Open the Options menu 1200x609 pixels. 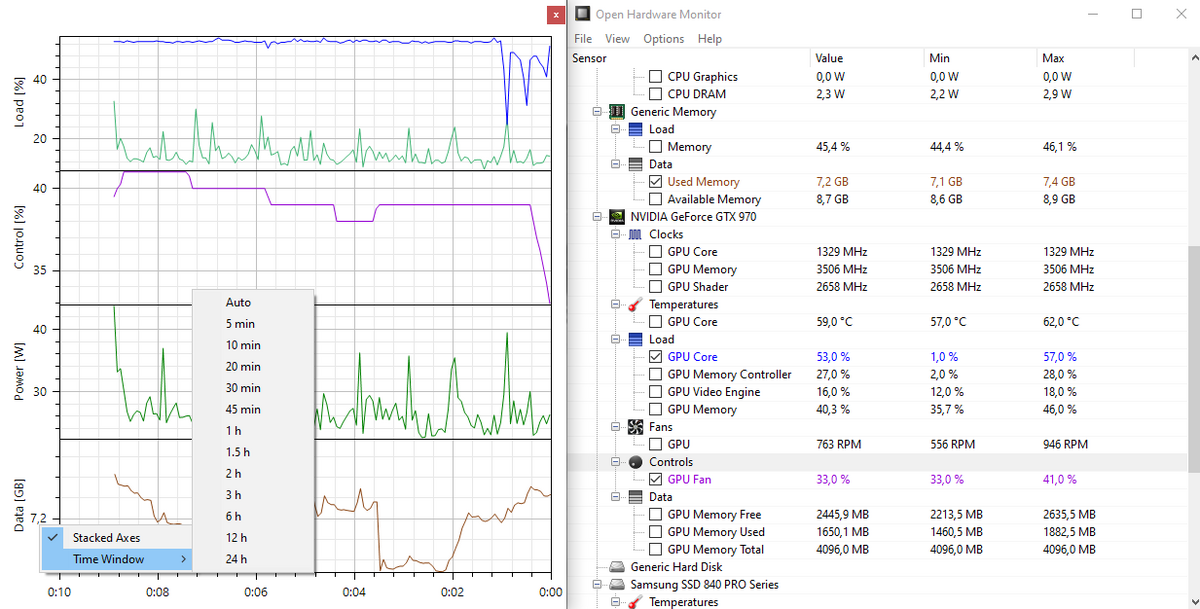tap(664, 39)
